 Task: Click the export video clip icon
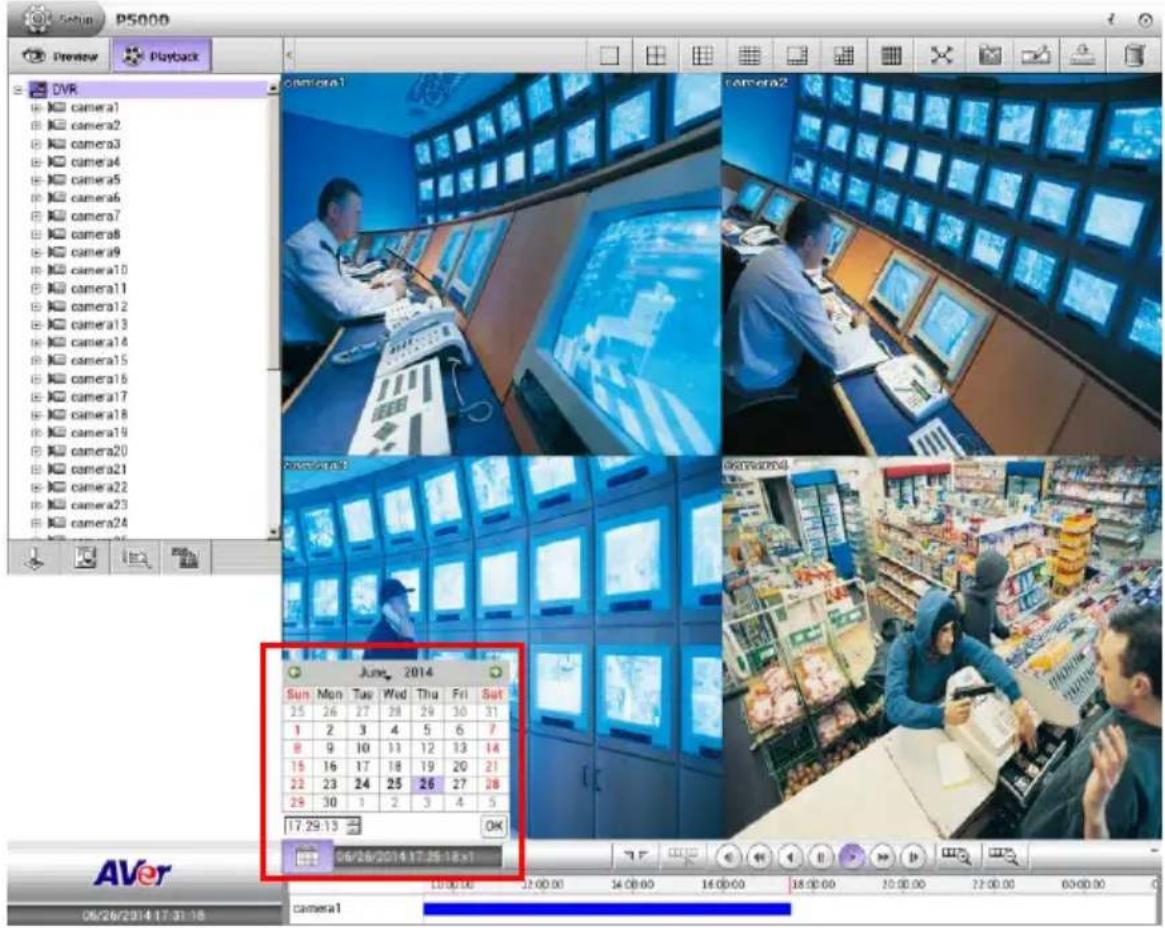point(1036,56)
